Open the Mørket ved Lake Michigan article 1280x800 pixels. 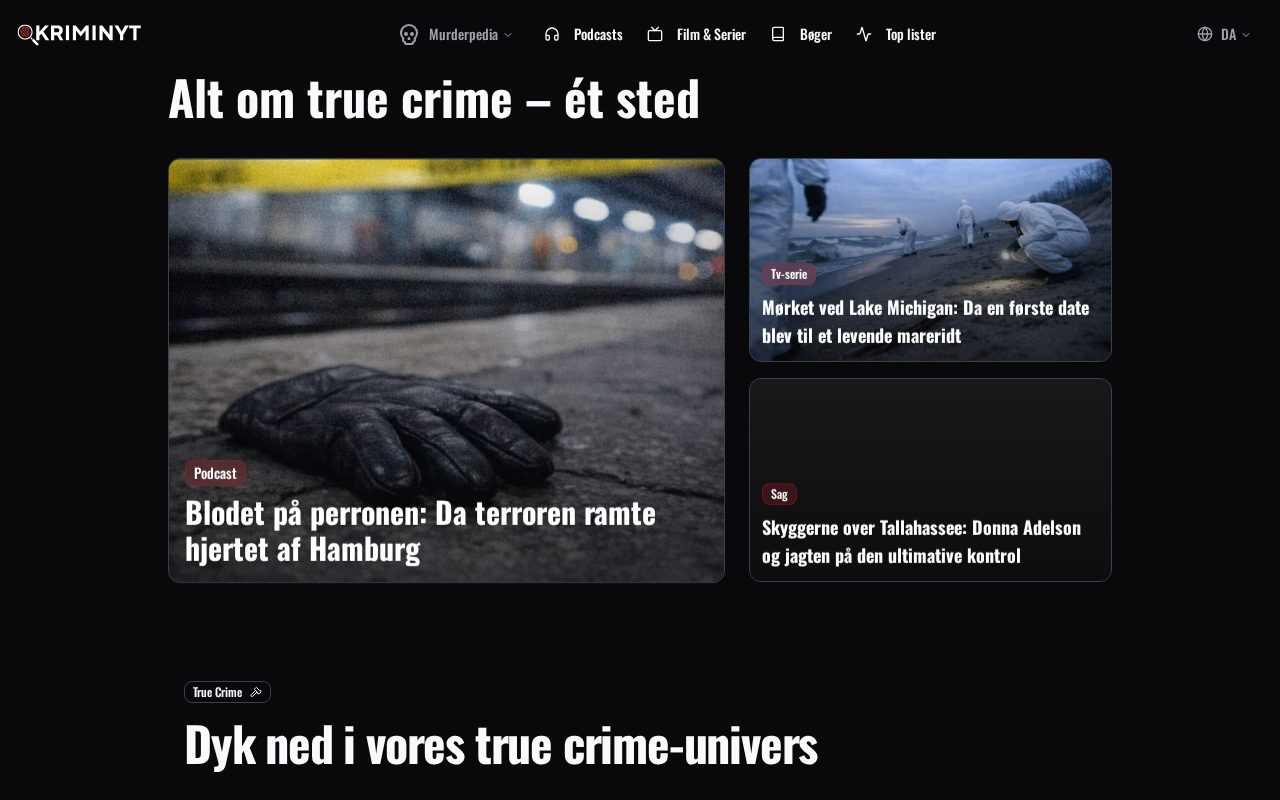click(925, 321)
